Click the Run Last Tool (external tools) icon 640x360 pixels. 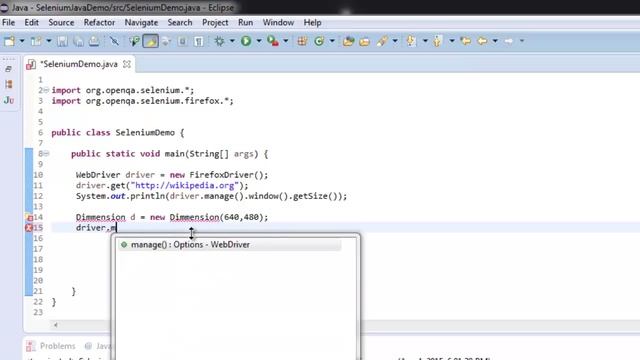point(273,41)
